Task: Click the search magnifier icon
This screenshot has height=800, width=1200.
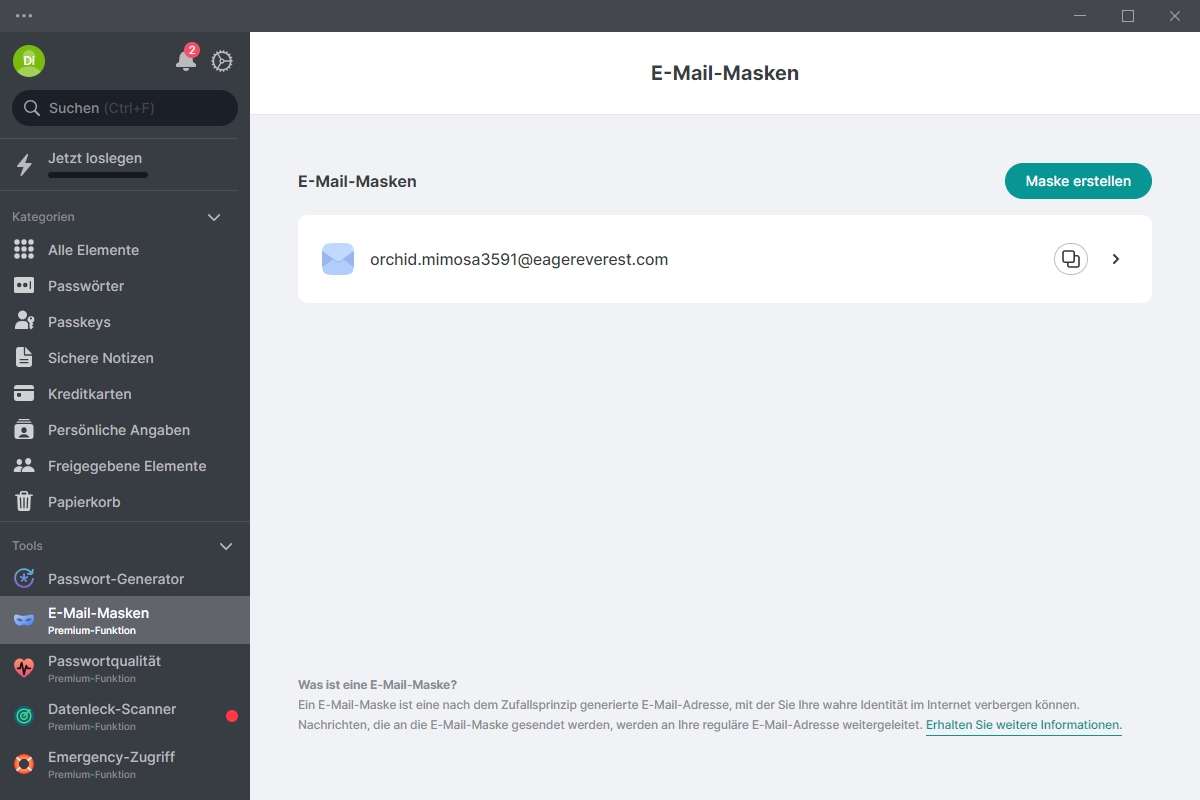Action: (x=32, y=108)
